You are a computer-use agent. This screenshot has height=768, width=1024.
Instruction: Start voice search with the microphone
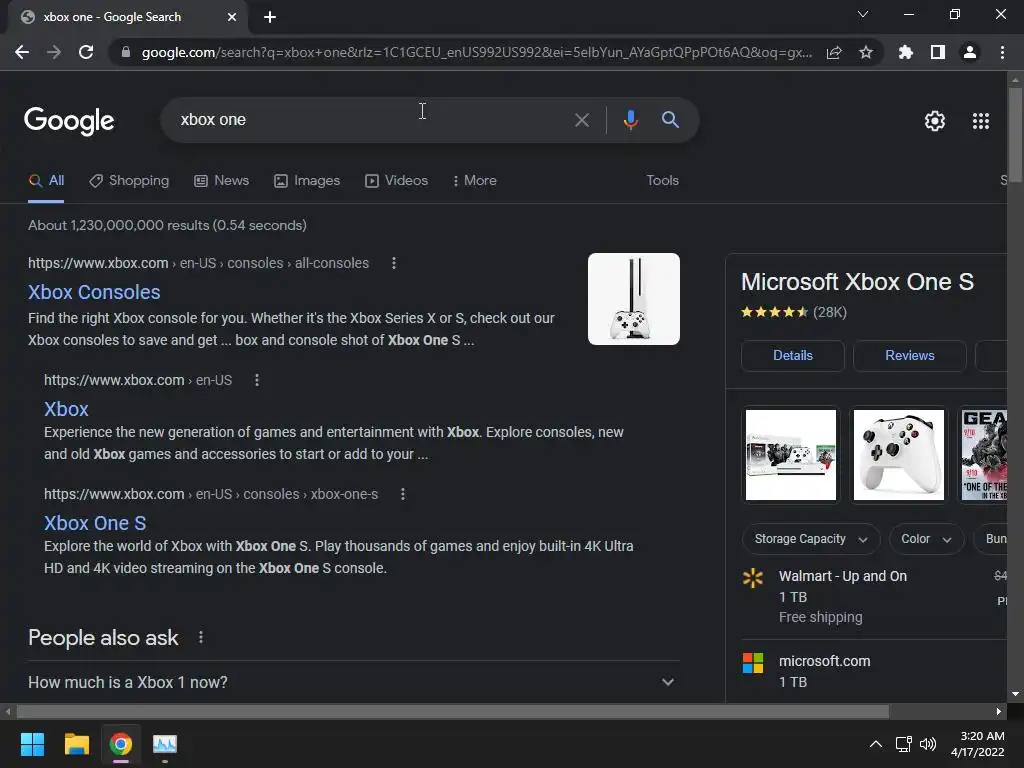(x=630, y=120)
